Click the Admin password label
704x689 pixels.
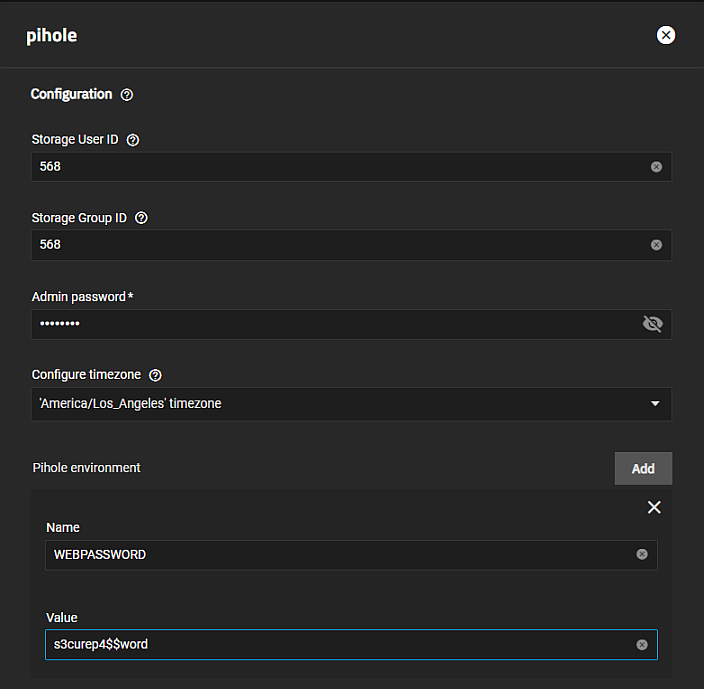[x=82, y=297]
